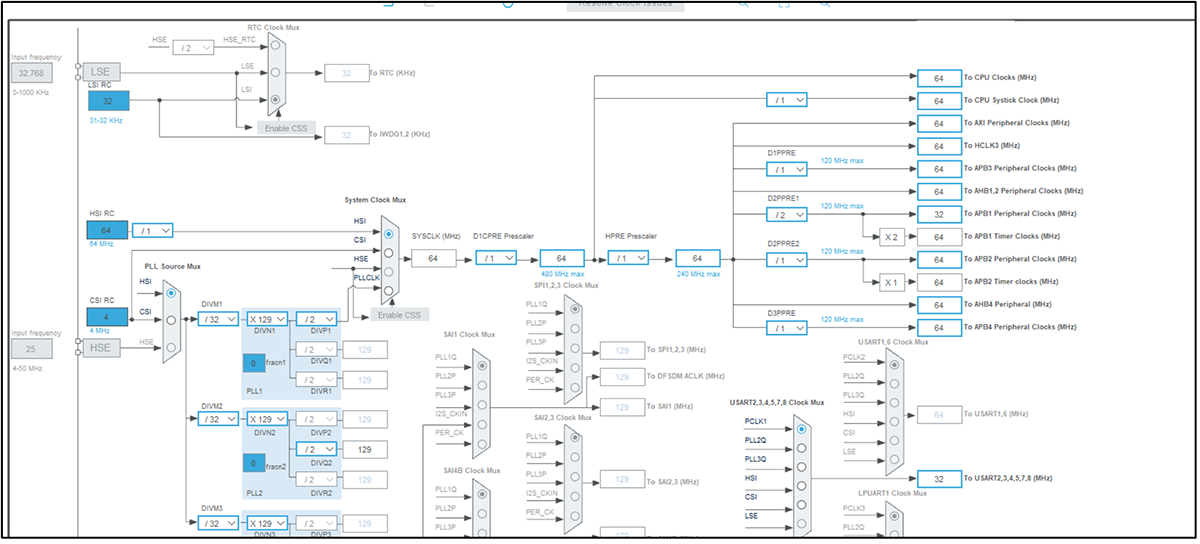Change the D2PPRE1 prescaler dropdown
This screenshot has height=544, width=1200.
787,214
